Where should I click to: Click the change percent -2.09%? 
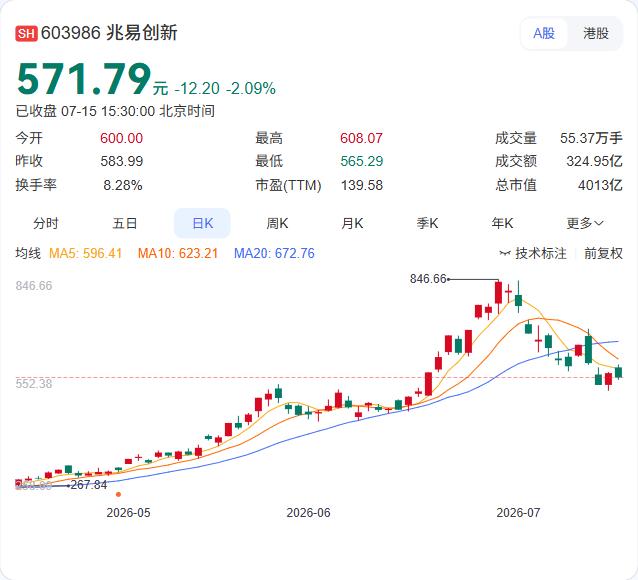pos(251,88)
